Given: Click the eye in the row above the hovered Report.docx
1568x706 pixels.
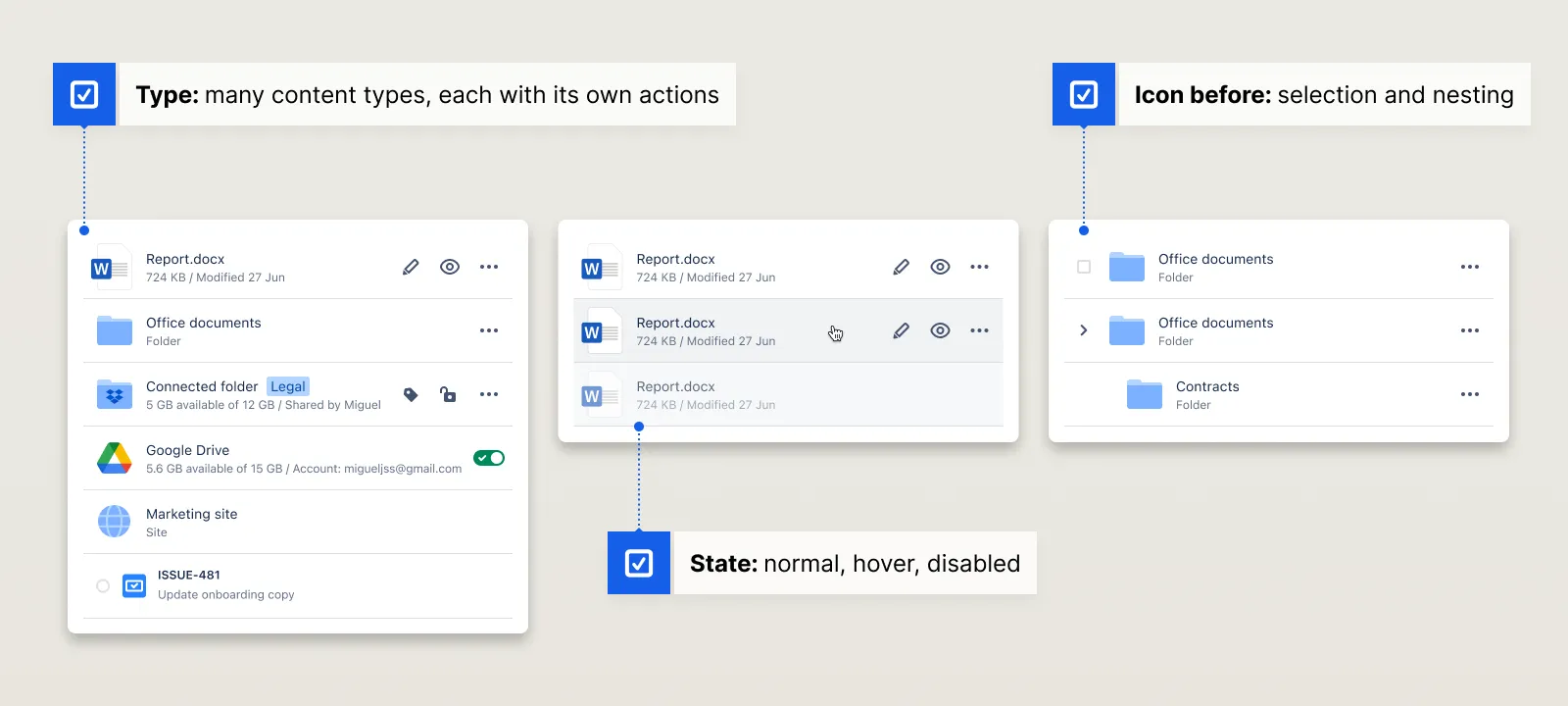Looking at the screenshot, I should (x=940, y=267).
